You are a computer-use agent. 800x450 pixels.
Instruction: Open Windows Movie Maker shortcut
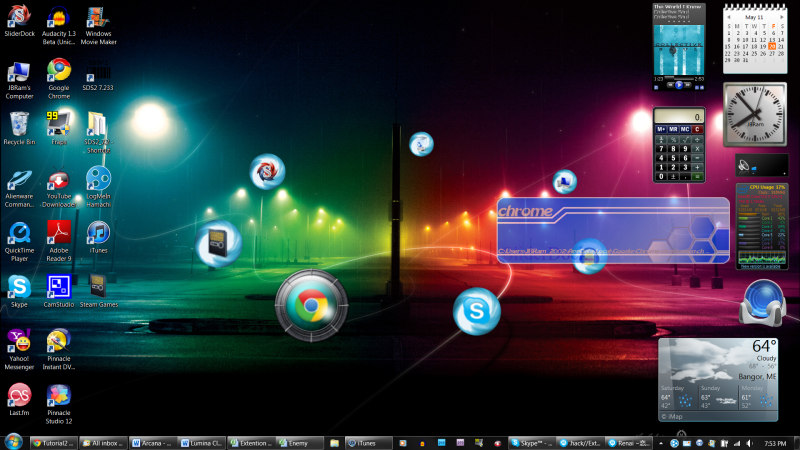click(98, 26)
